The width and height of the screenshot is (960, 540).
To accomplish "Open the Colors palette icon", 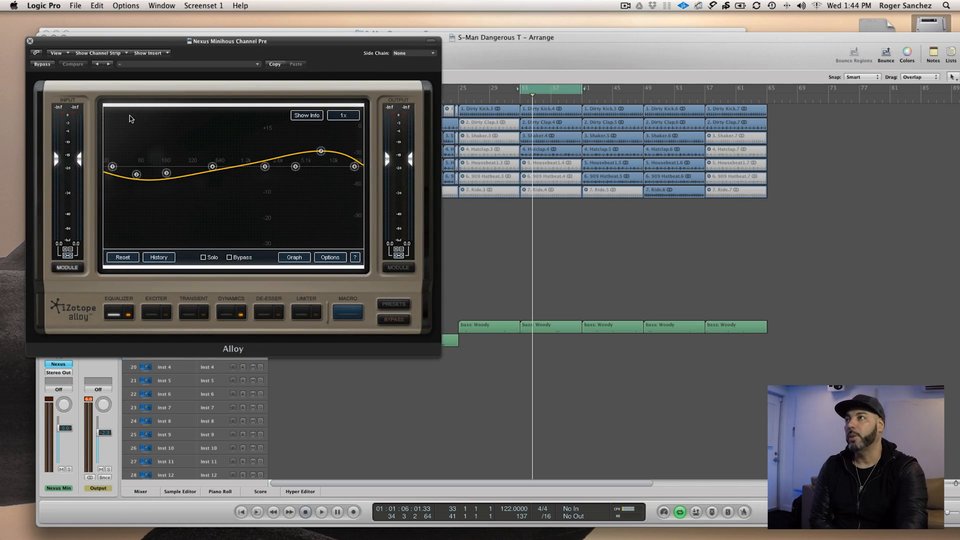I will click(907, 52).
